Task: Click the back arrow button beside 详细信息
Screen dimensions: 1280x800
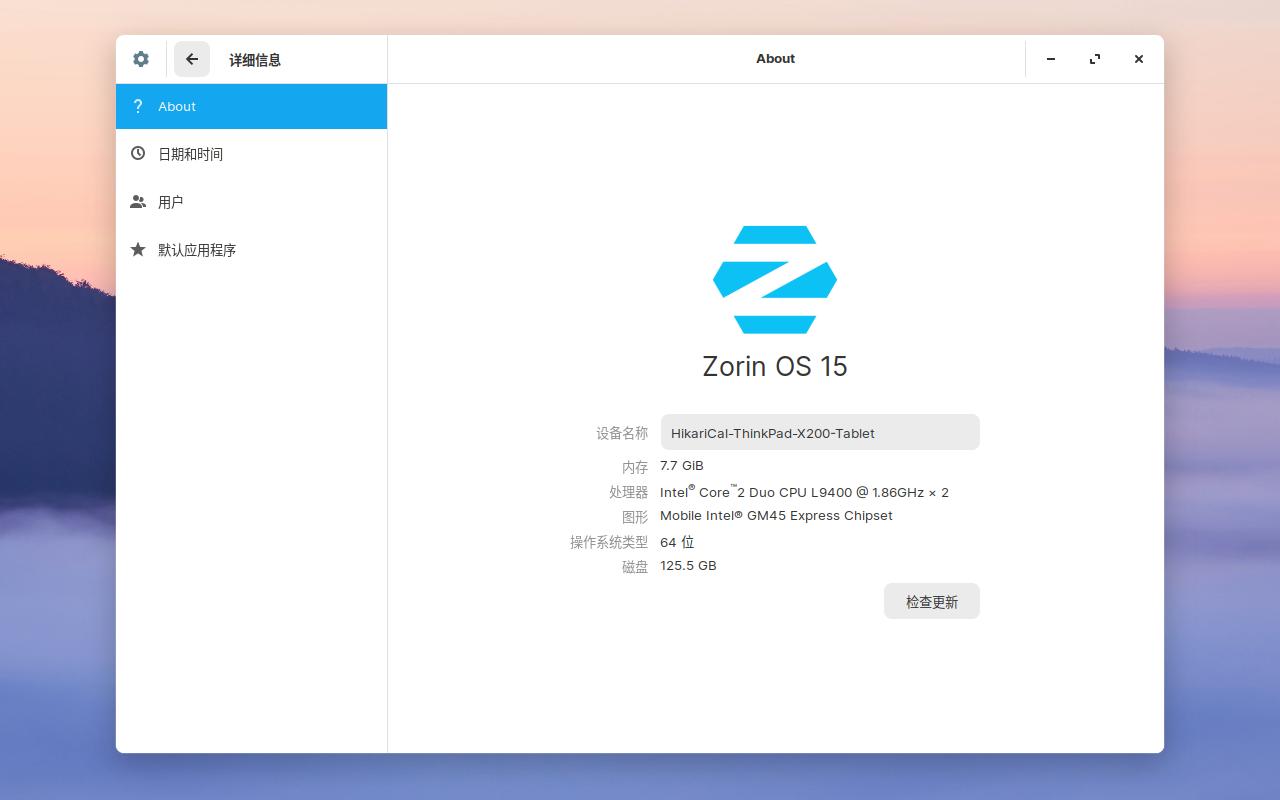Action: coord(192,59)
